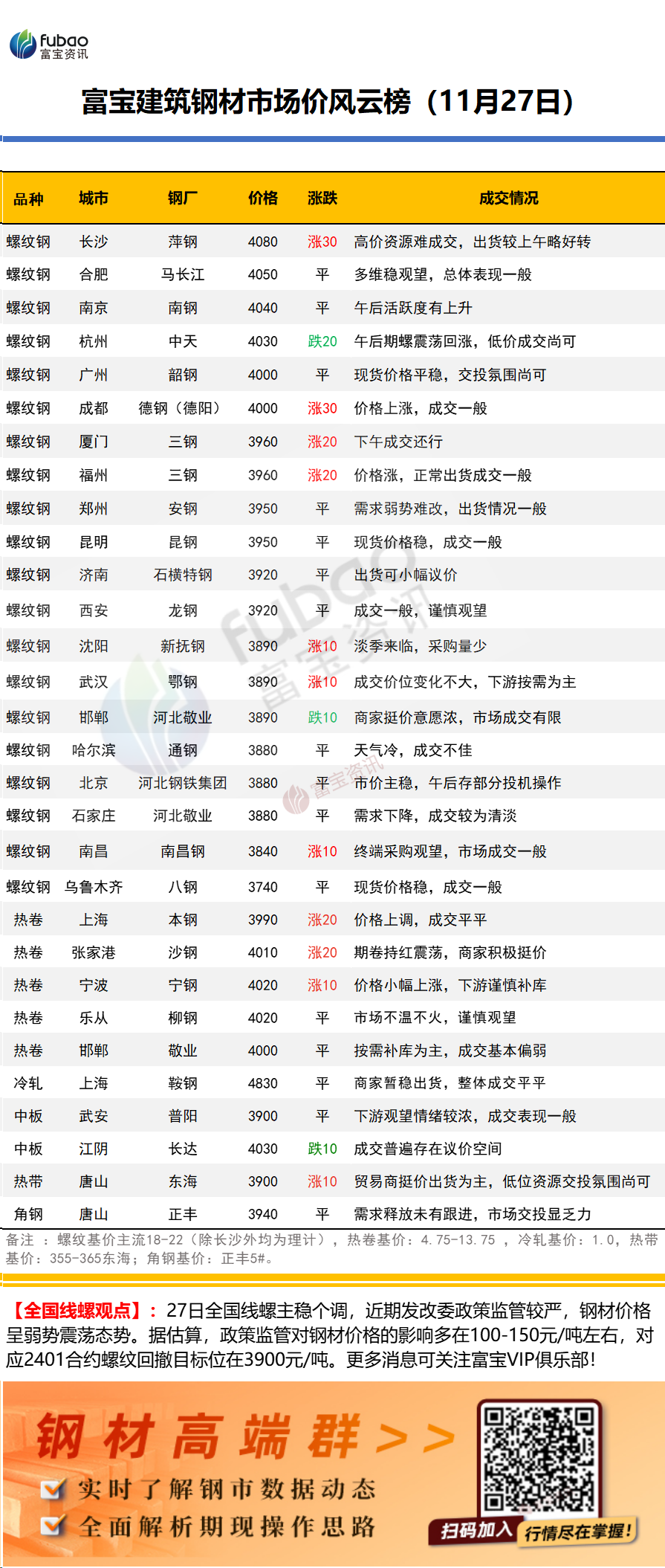665x1568 pixels.
Task: Click the 行情尽在掌握 banner tag
Action: pyautogui.click(x=578, y=1531)
